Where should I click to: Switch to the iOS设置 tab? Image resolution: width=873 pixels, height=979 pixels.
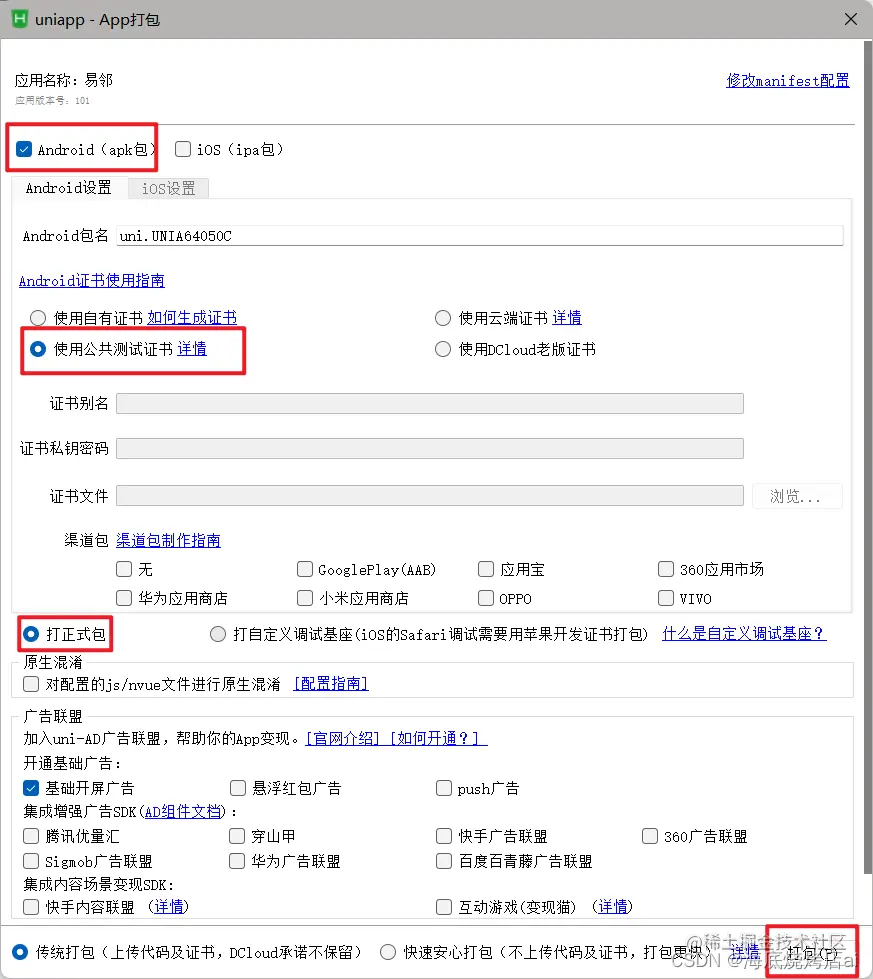tap(167, 187)
